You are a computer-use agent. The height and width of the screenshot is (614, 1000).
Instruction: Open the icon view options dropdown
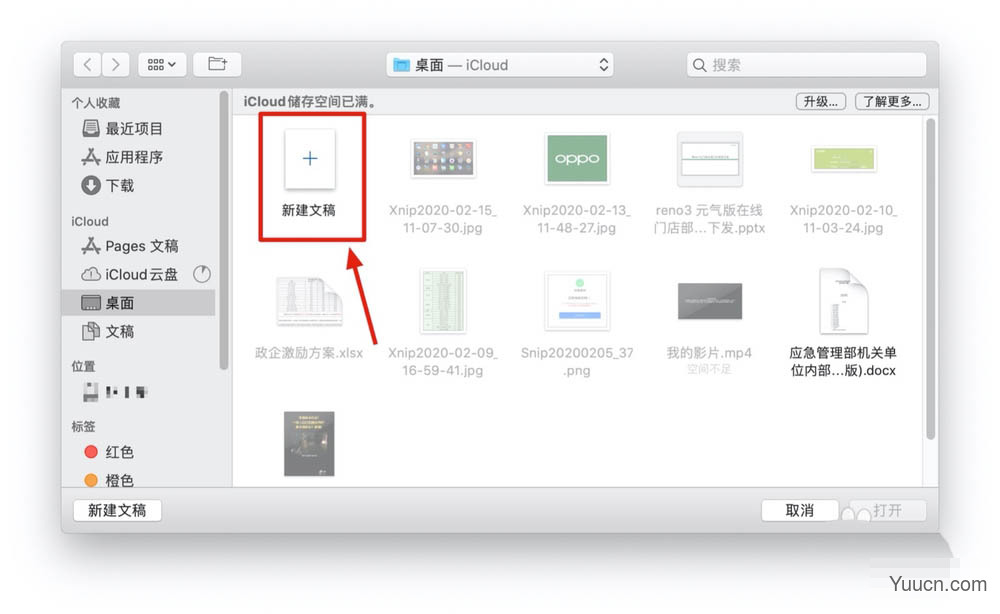pyautogui.click(x=162, y=64)
